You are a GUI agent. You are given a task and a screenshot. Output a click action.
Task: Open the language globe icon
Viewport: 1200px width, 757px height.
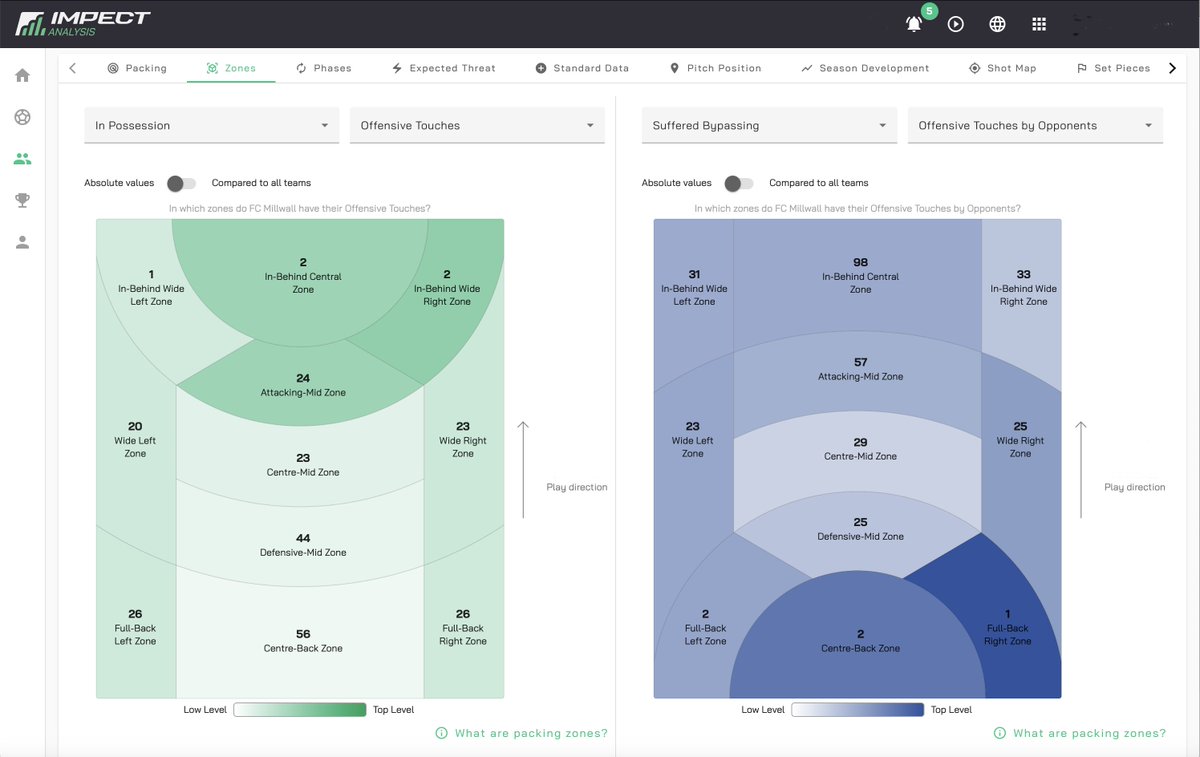pos(997,24)
